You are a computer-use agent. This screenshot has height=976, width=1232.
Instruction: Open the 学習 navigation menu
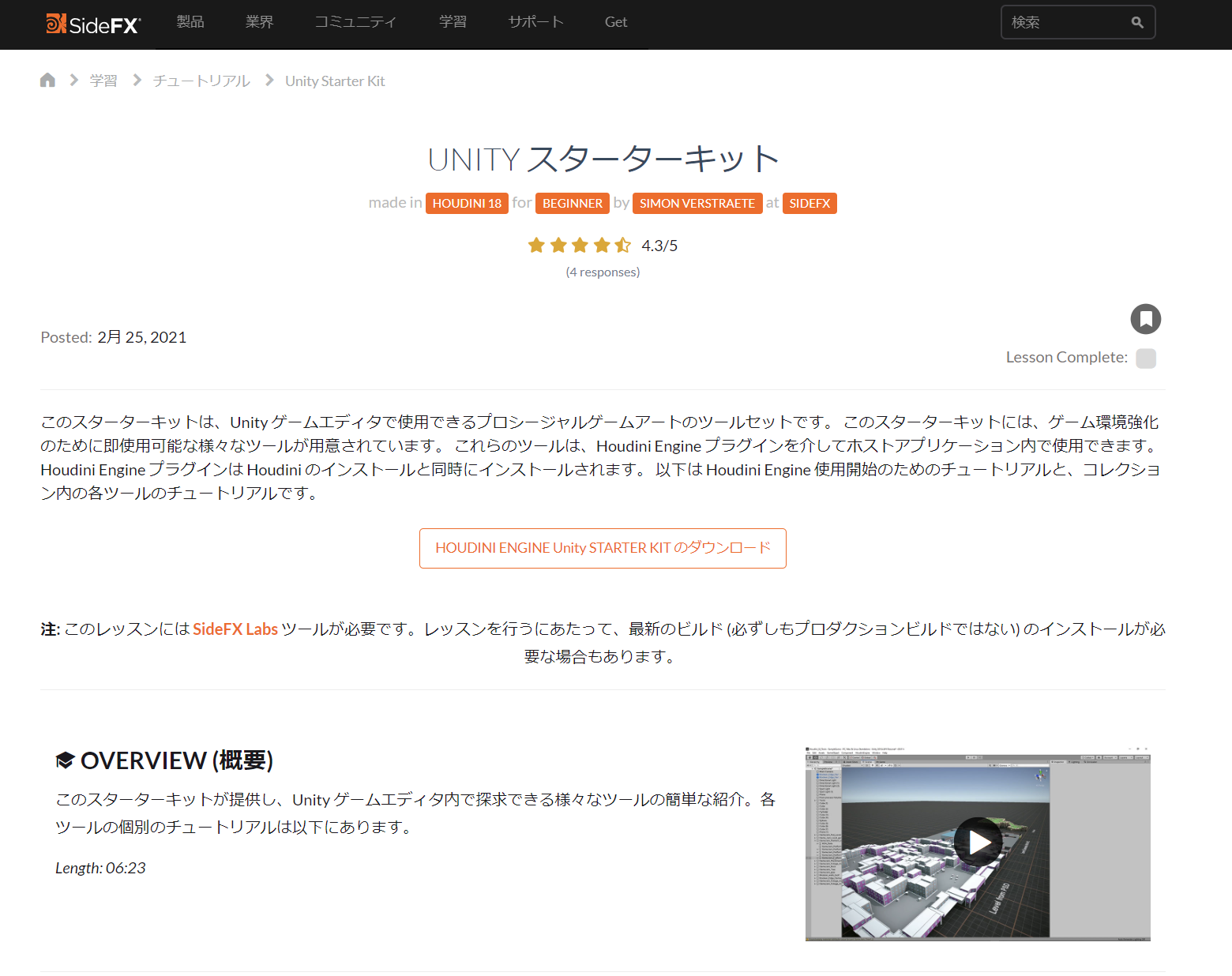pyautogui.click(x=453, y=22)
